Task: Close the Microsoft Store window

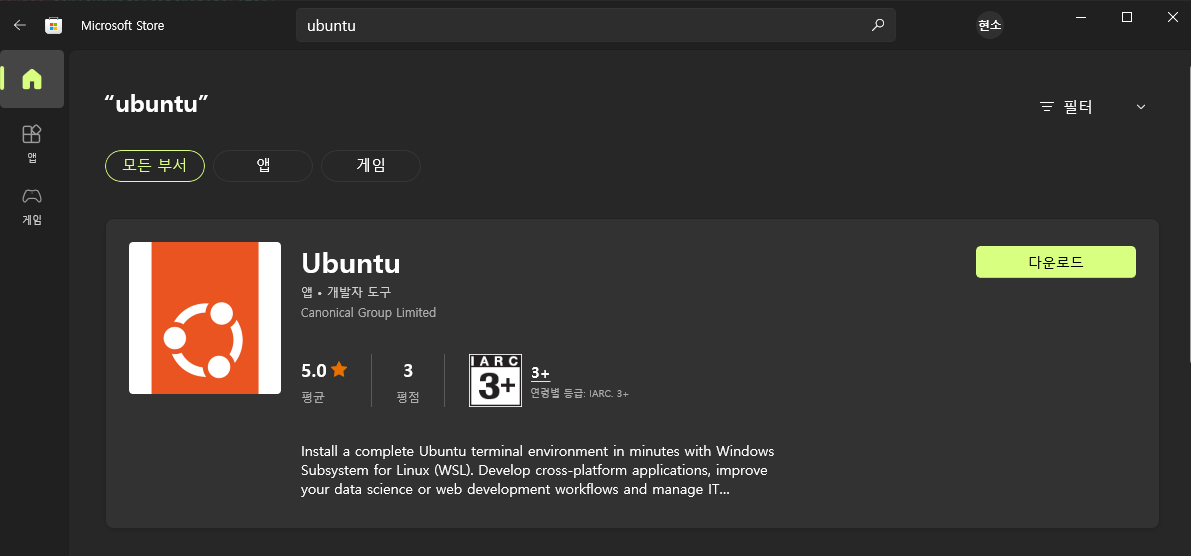Action: [1172, 17]
